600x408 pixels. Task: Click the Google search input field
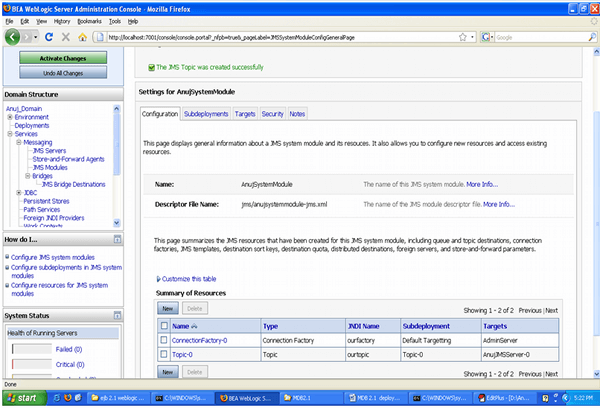coord(540,38)
